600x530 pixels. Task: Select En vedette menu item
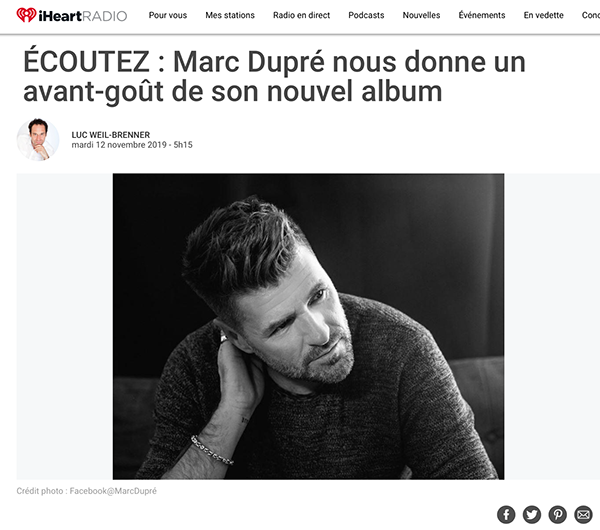pyautogui.click(x=543, y=15)
